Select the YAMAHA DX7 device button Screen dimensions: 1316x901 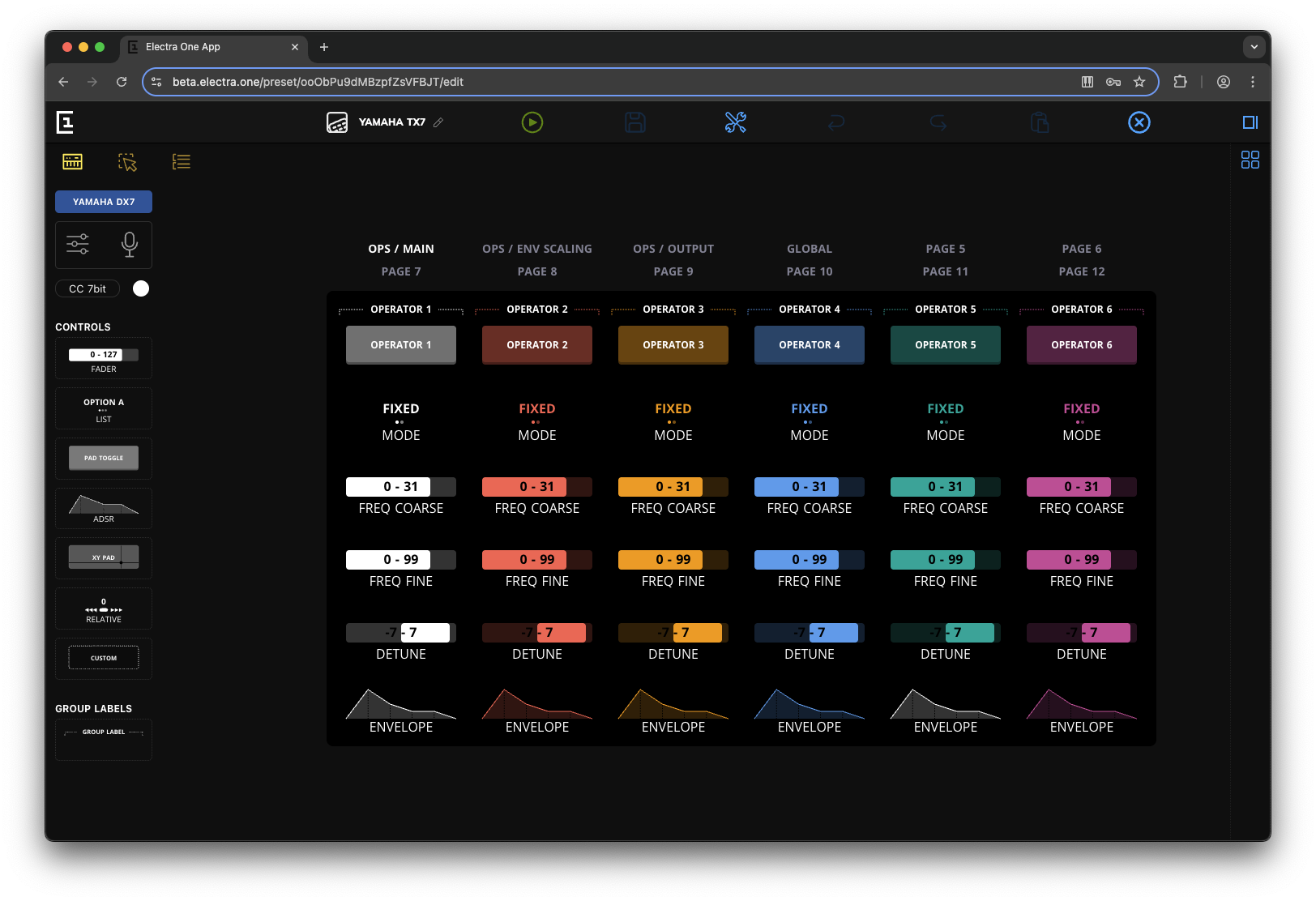coord(104,202)
